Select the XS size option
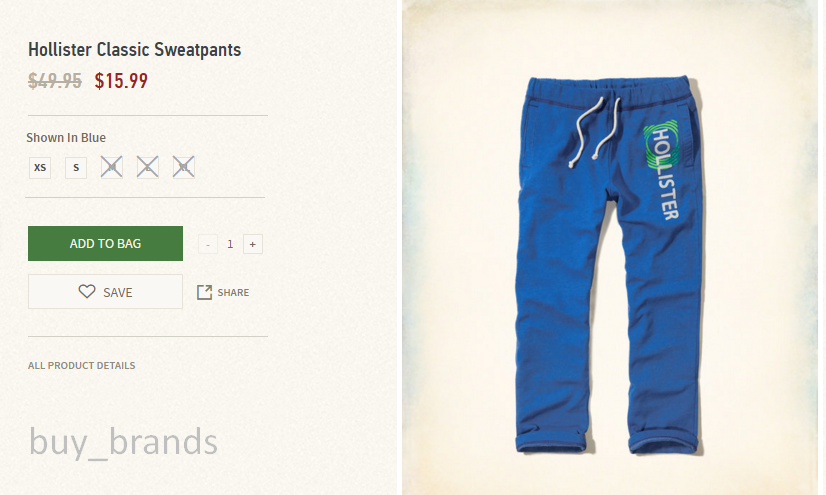Screen dimensions: 826x495 [40, 167]
